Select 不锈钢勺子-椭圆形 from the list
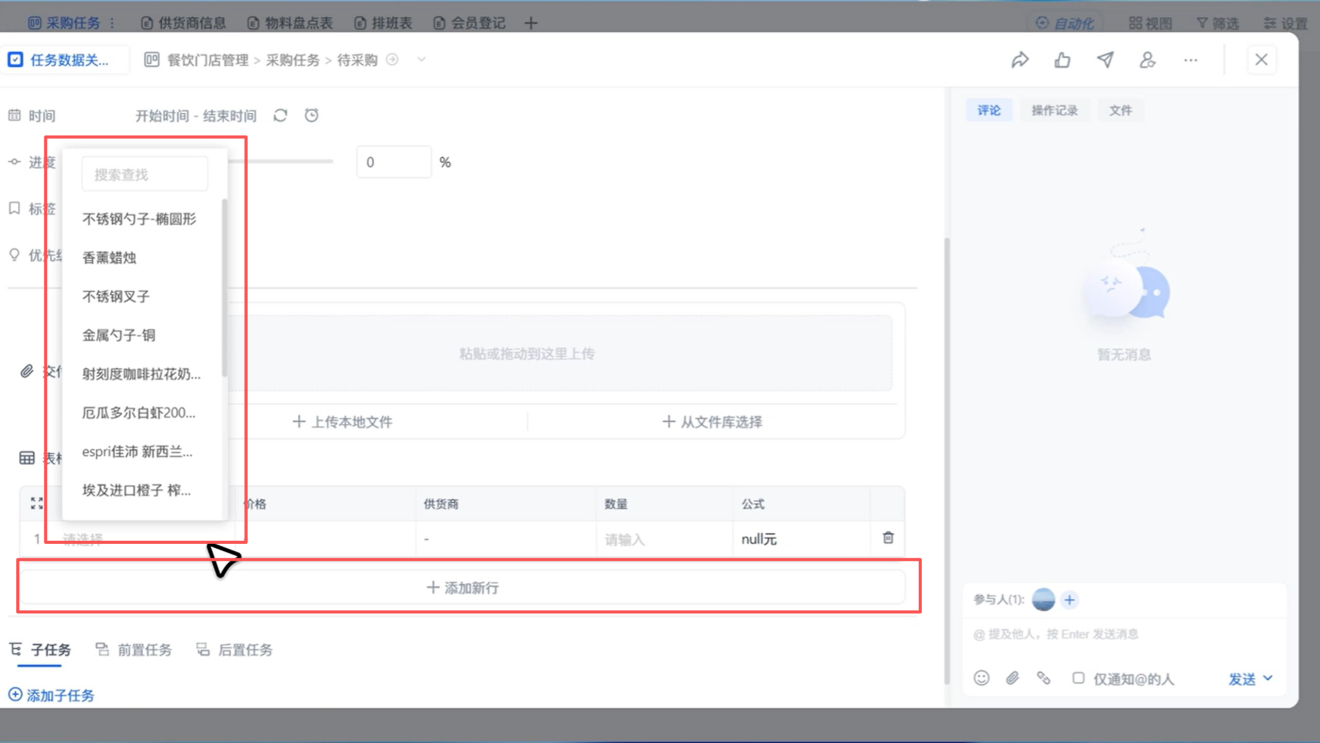1320x743 pixels. [x=139, y=218]
